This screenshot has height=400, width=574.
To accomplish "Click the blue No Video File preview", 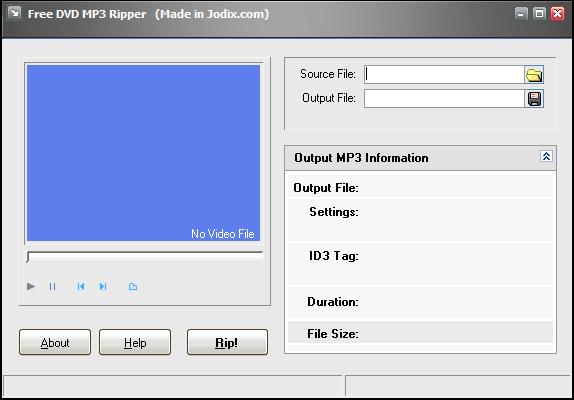I will [x=144, y=153].
